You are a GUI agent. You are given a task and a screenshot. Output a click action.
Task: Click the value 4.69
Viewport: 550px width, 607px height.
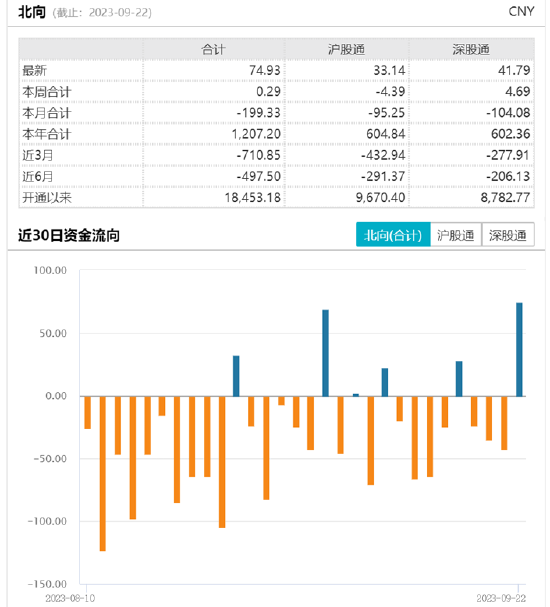point(517,92)
